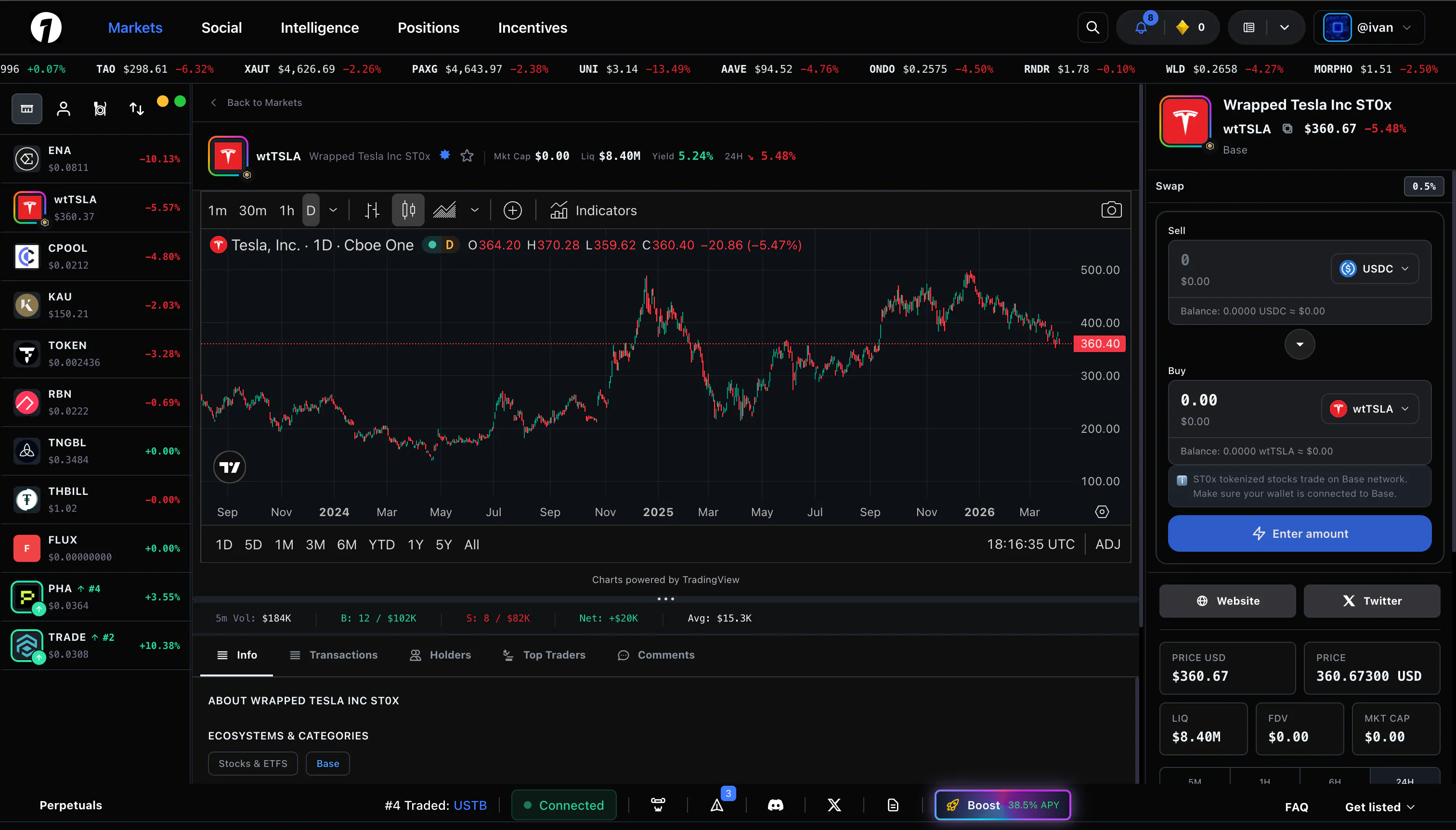Click the Base category tag
Viewport: 1456px width, 830px height.
[x=328, y=764]
